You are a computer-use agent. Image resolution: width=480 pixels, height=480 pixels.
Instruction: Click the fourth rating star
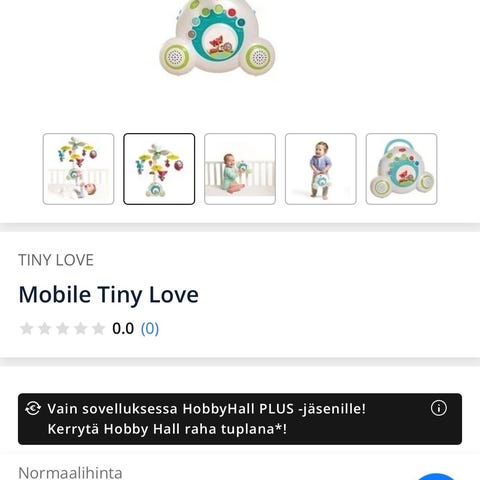[x=81, y=329]
